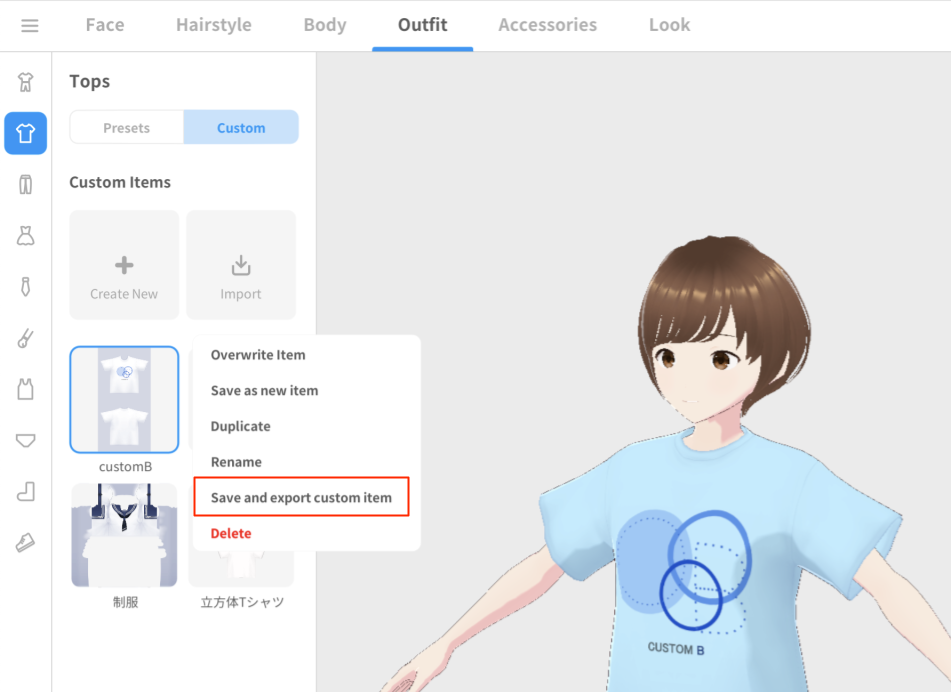Click the Import button

coord(241,265)
